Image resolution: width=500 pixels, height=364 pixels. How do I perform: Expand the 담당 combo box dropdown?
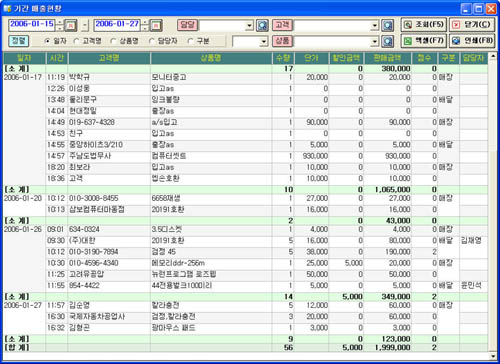pos(249,25)
